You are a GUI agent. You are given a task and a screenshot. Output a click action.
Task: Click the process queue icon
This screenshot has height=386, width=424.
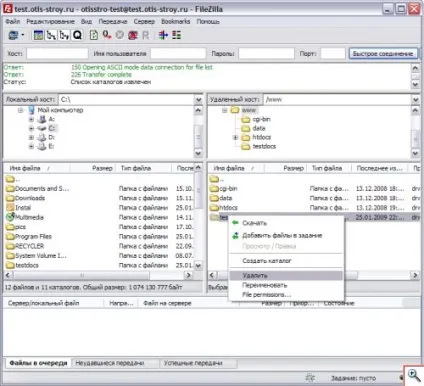point(107,35)
